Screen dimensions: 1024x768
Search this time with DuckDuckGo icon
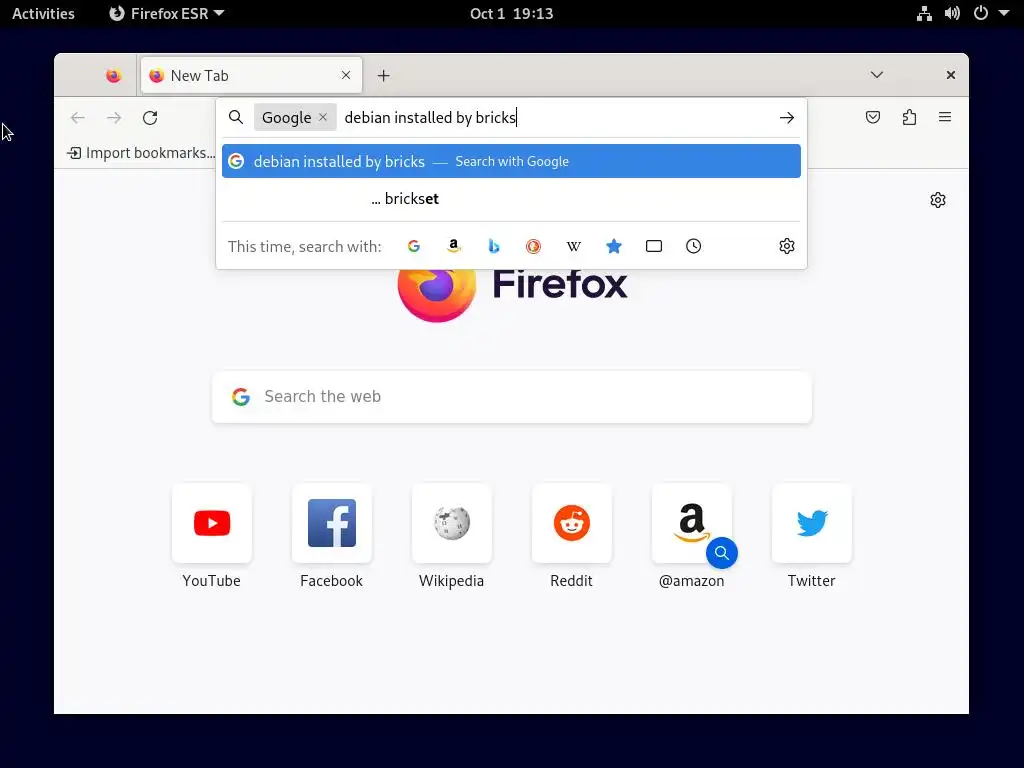click(534, 246)
